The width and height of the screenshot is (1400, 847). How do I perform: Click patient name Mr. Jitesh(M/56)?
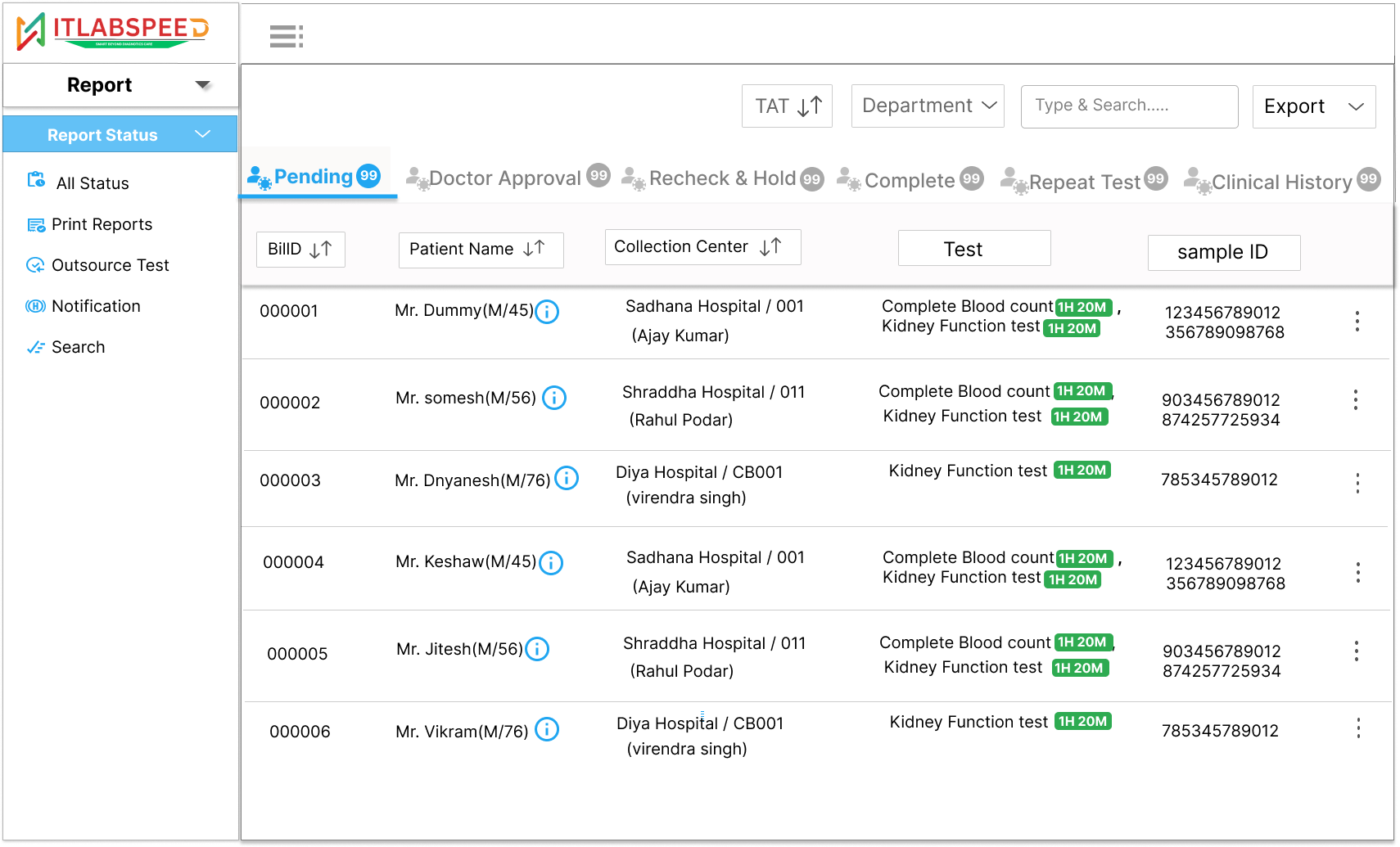pos(459,649)
